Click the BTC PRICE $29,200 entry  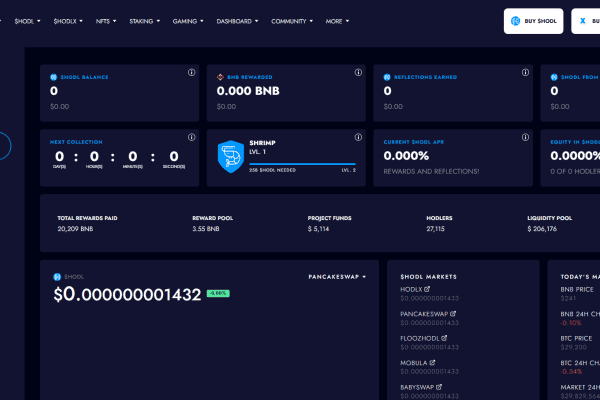576,343
